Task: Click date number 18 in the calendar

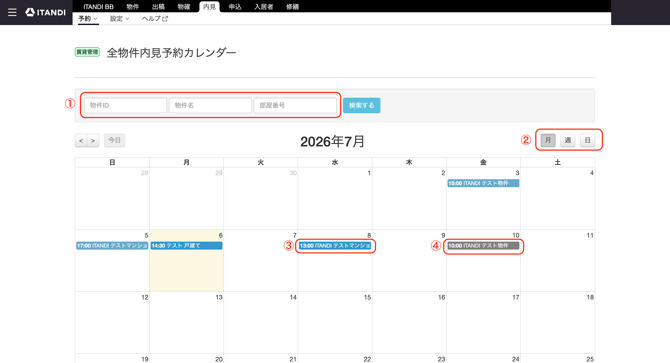Action: (590, 297)
